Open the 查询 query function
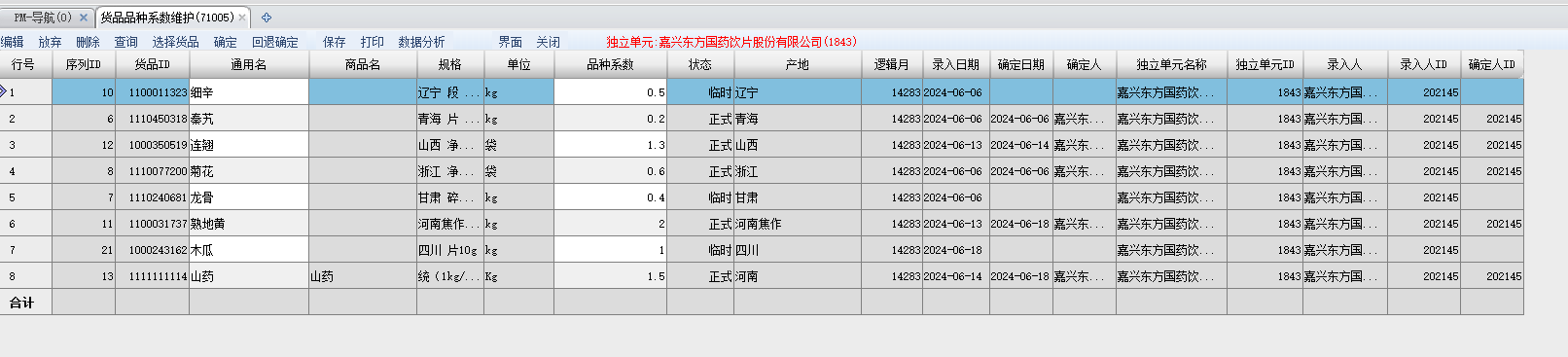The width and height of the screenshot is (1568, 357). [x=126, y=42]
